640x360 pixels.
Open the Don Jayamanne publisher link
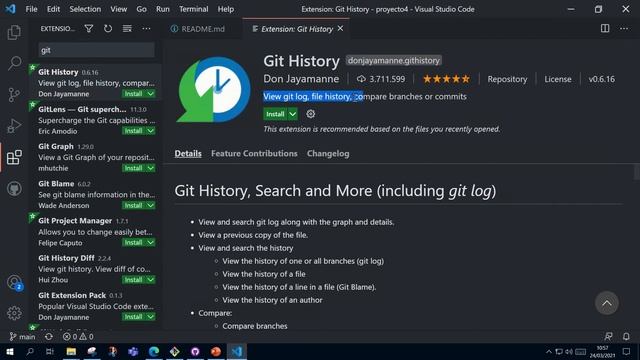(301, 79)
